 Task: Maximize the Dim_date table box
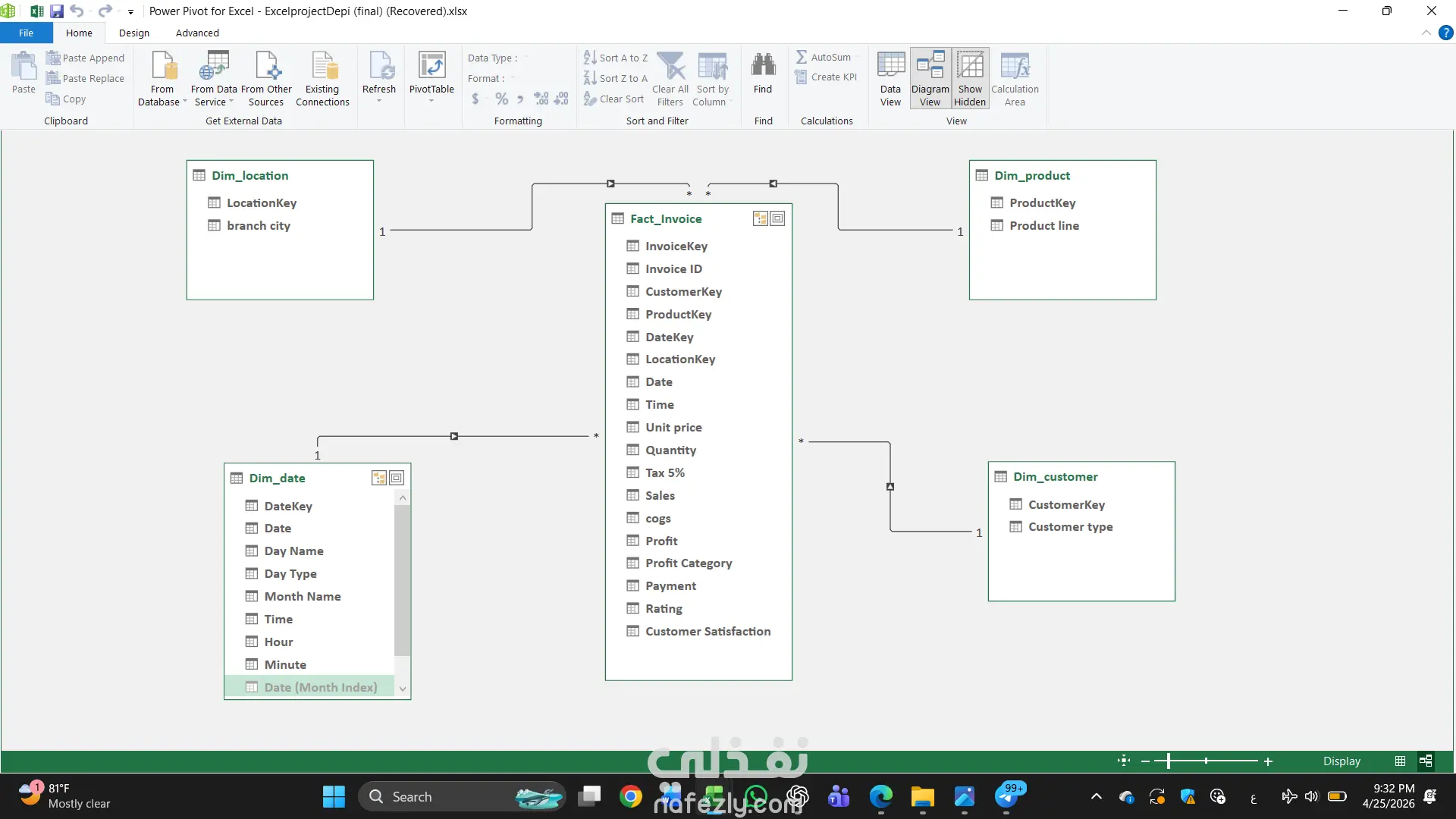[397, 479]
